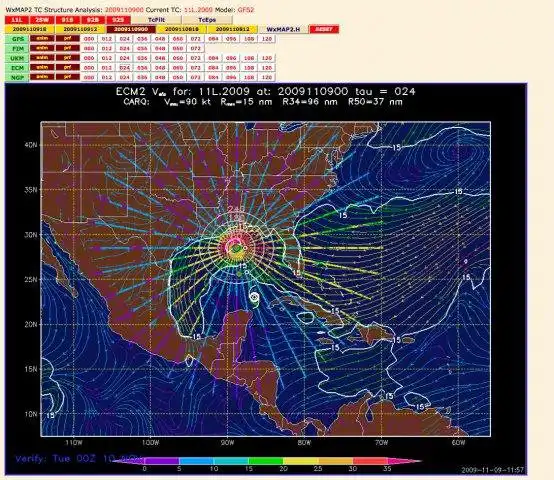
Task: Show GFS forecast tau 048
Action: [160, 39]
